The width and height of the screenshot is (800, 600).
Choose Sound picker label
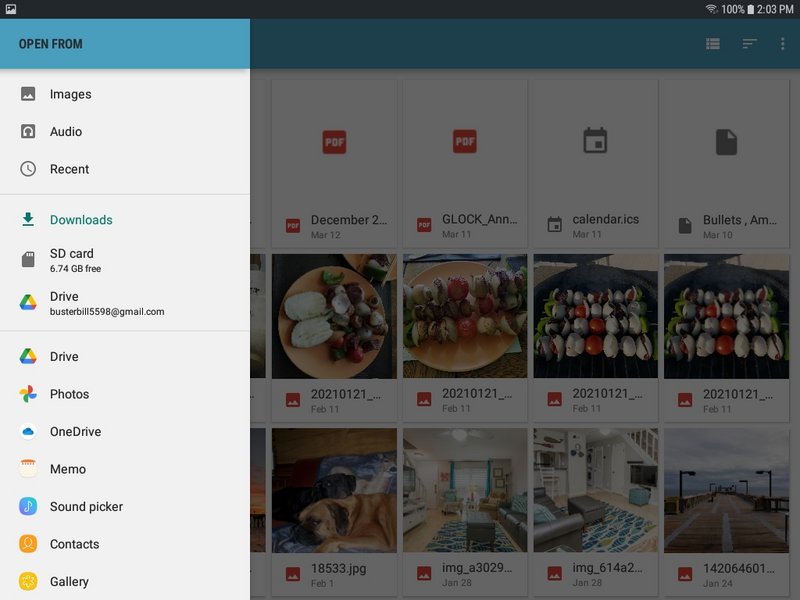click(86, 507)
